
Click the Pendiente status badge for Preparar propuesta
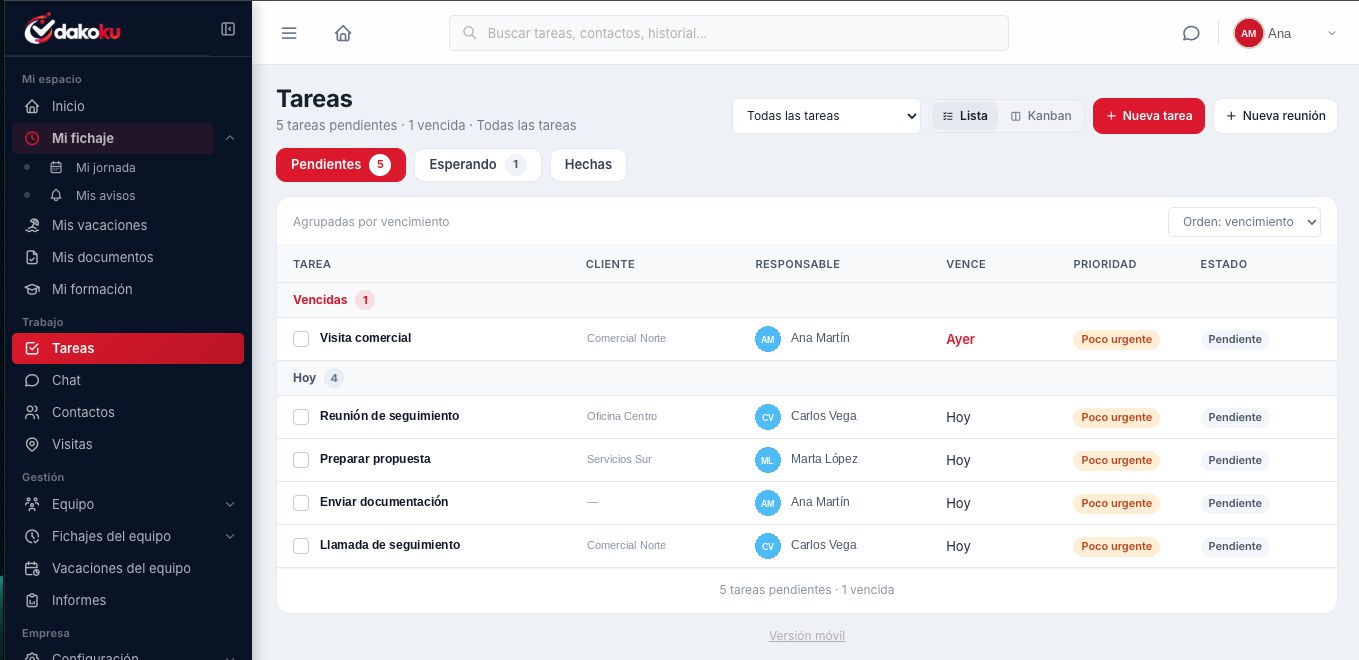[x=1235, y=460]
